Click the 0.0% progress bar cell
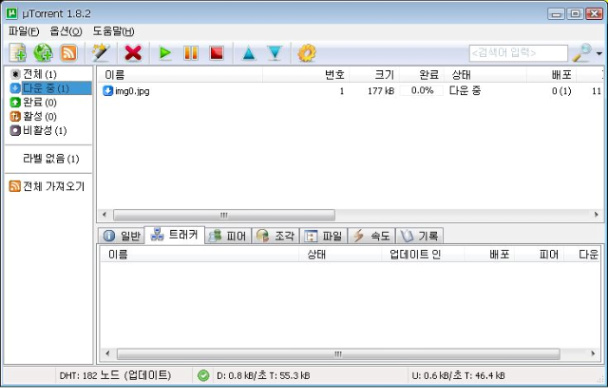 pyautogui.click(x=422, y=91)
